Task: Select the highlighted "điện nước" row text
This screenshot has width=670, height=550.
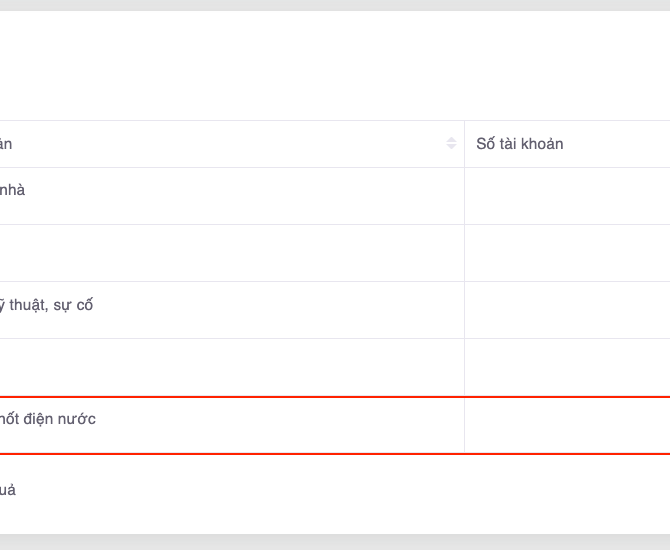Action: pos(48,419)
